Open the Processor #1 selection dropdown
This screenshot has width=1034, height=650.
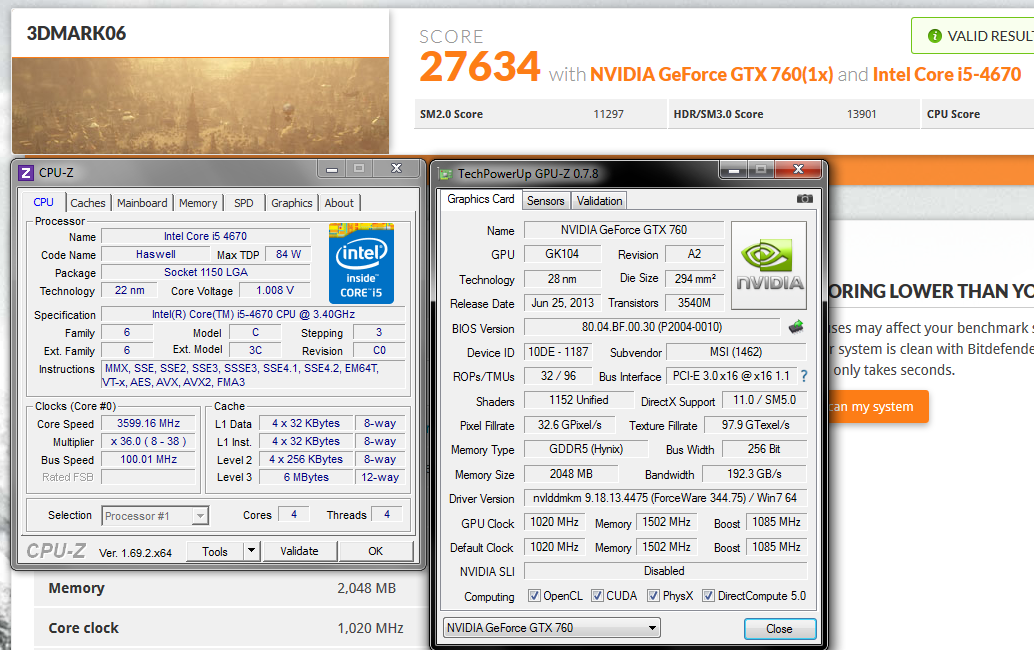200,516
